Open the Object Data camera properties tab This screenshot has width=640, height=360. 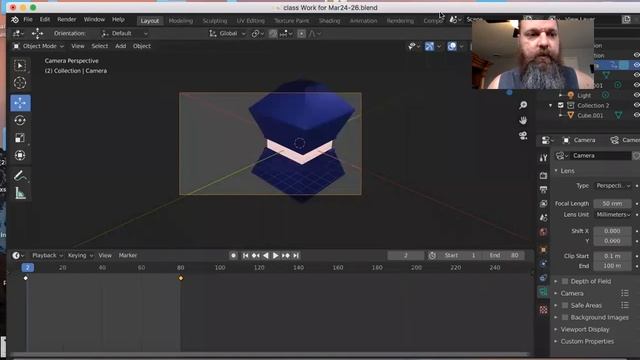click(543, 292)
